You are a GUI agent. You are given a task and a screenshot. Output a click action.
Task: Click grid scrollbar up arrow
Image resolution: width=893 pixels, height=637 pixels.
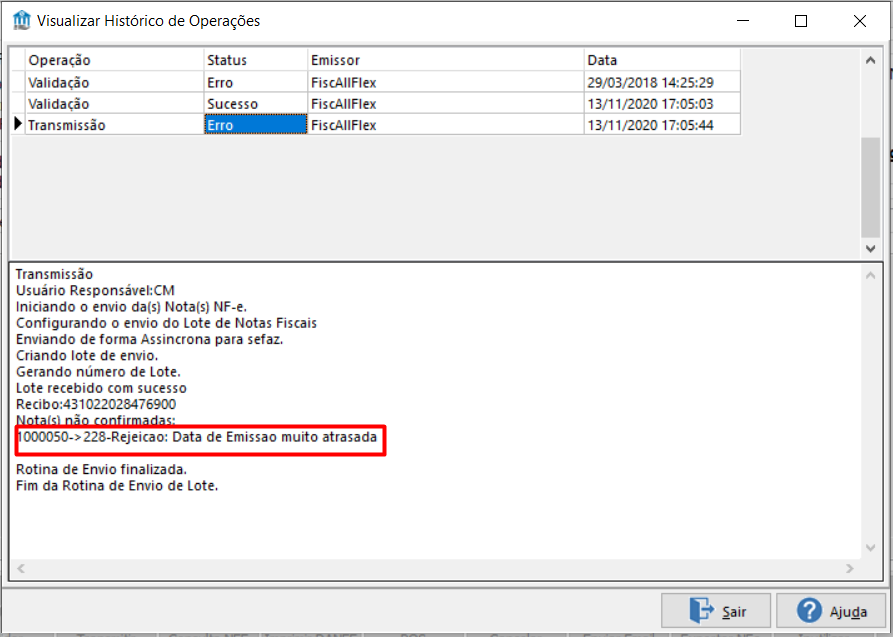click(870, 60)
